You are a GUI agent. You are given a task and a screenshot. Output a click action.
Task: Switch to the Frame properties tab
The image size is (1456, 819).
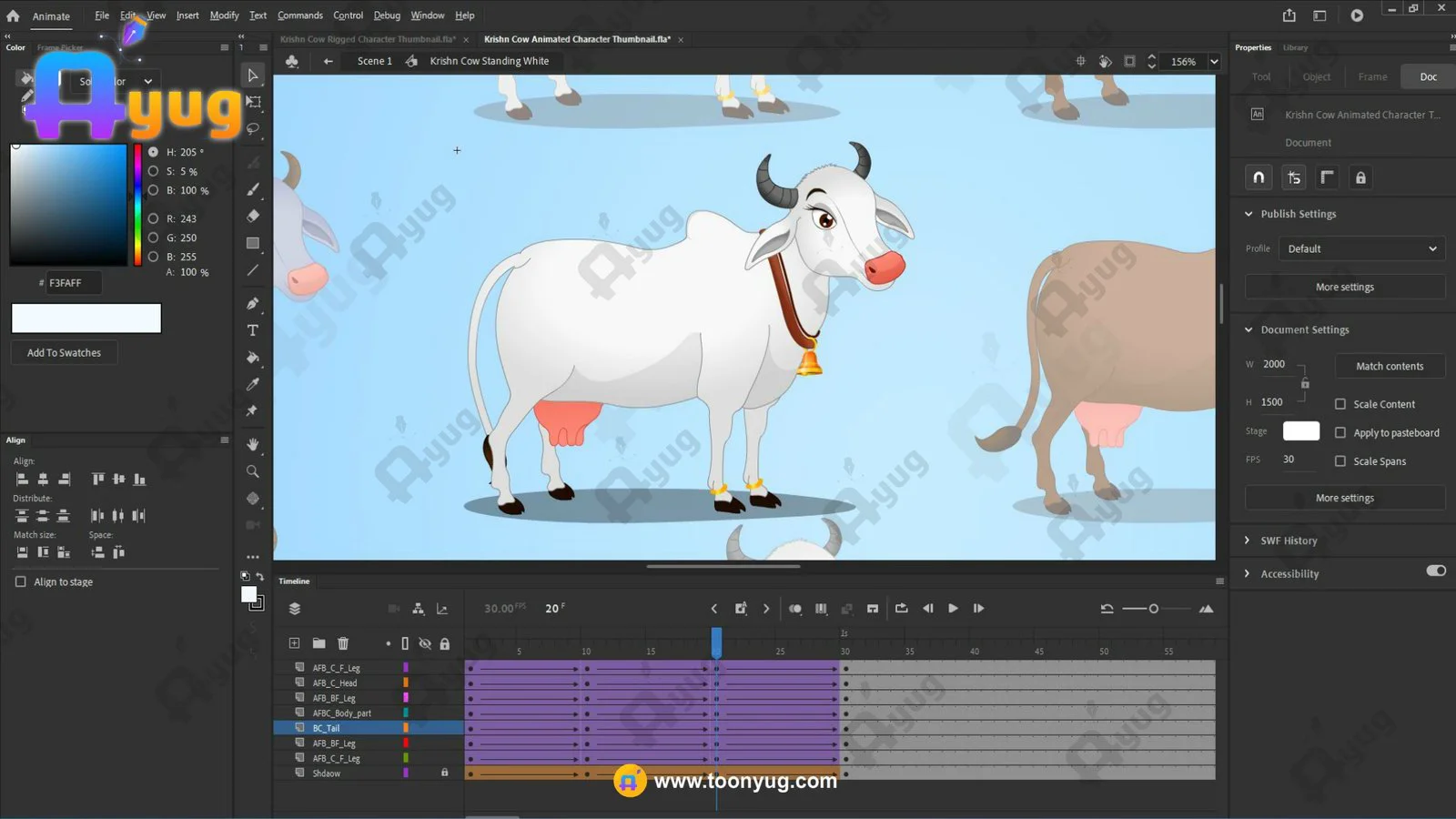pos(1372,76)
